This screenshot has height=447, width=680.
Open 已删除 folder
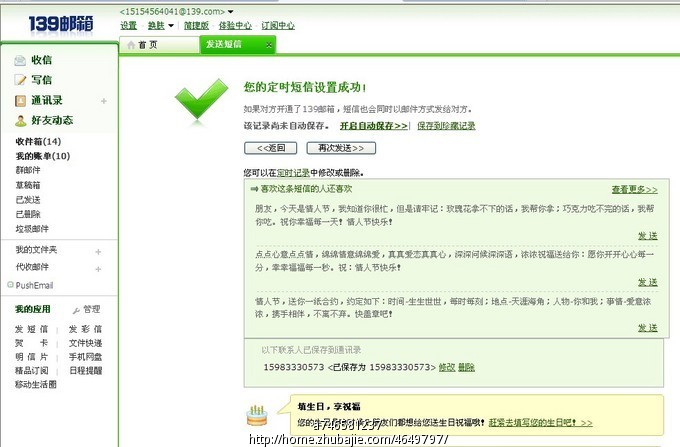[x=28, y=214]
